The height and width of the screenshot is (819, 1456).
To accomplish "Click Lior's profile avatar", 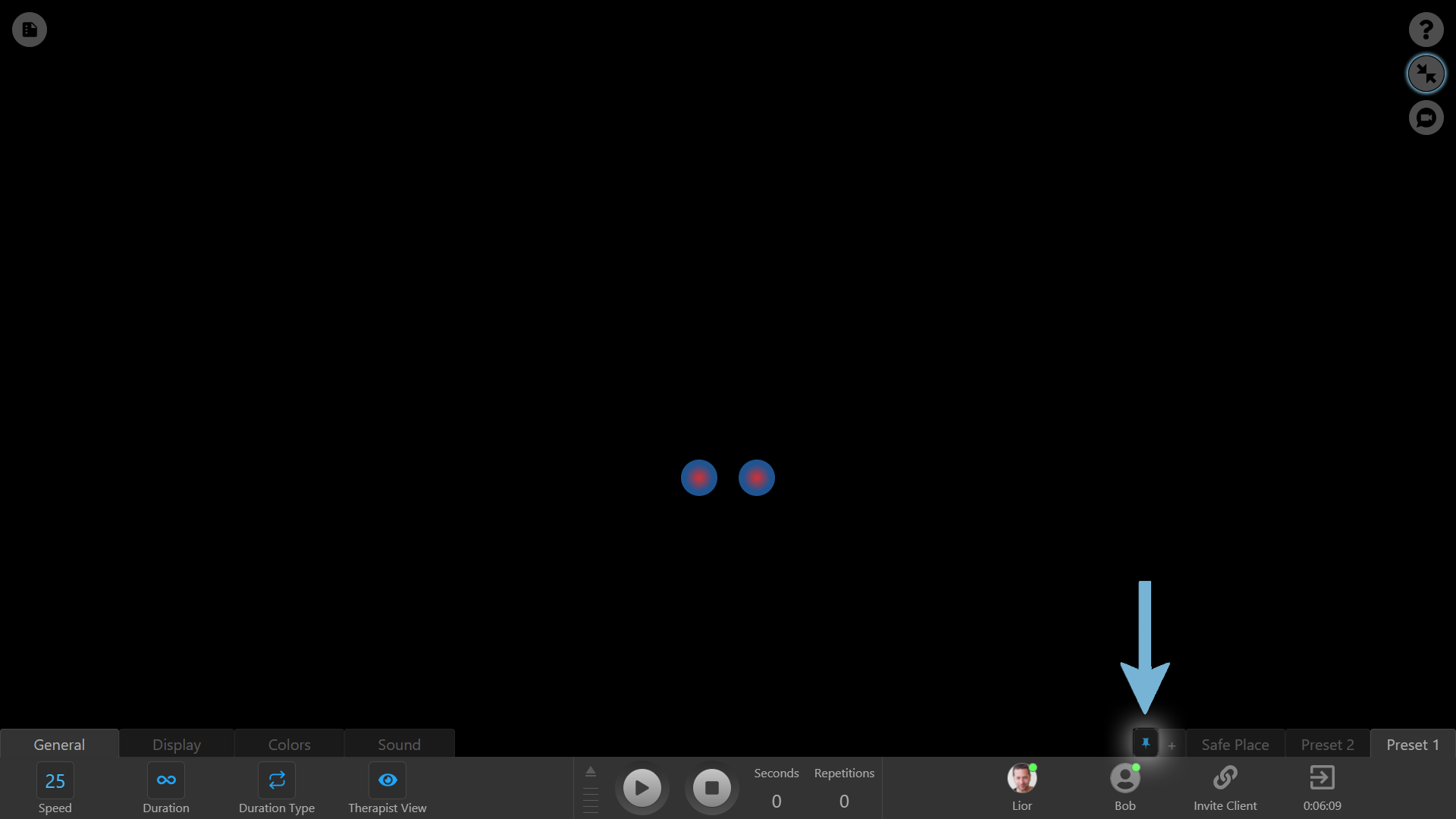I will [1021, 779].
